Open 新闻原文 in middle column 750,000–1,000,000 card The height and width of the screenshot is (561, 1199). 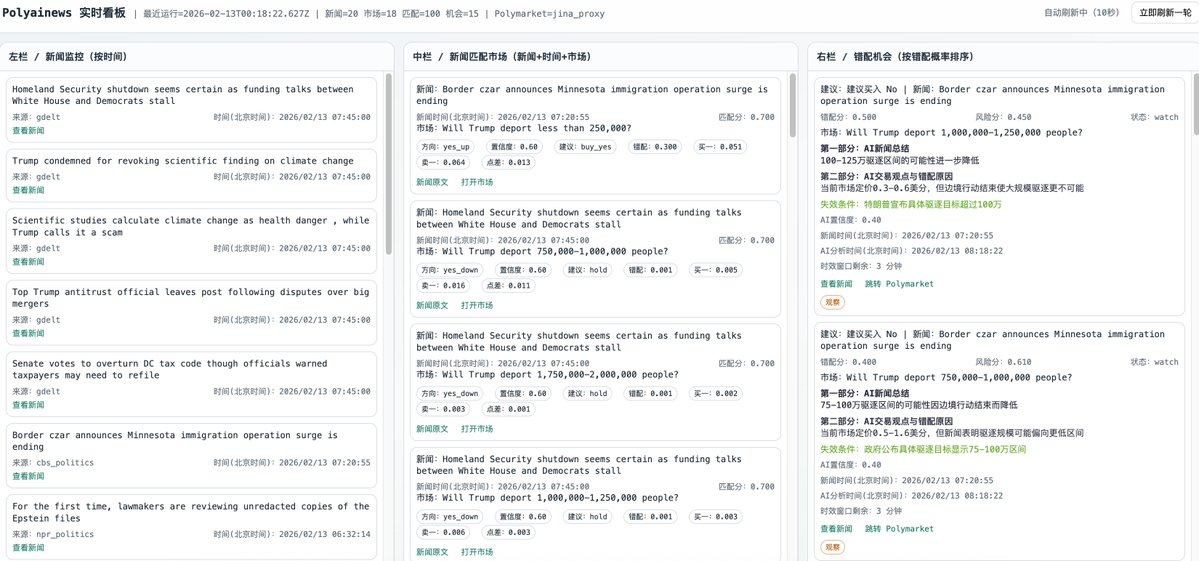432,305
